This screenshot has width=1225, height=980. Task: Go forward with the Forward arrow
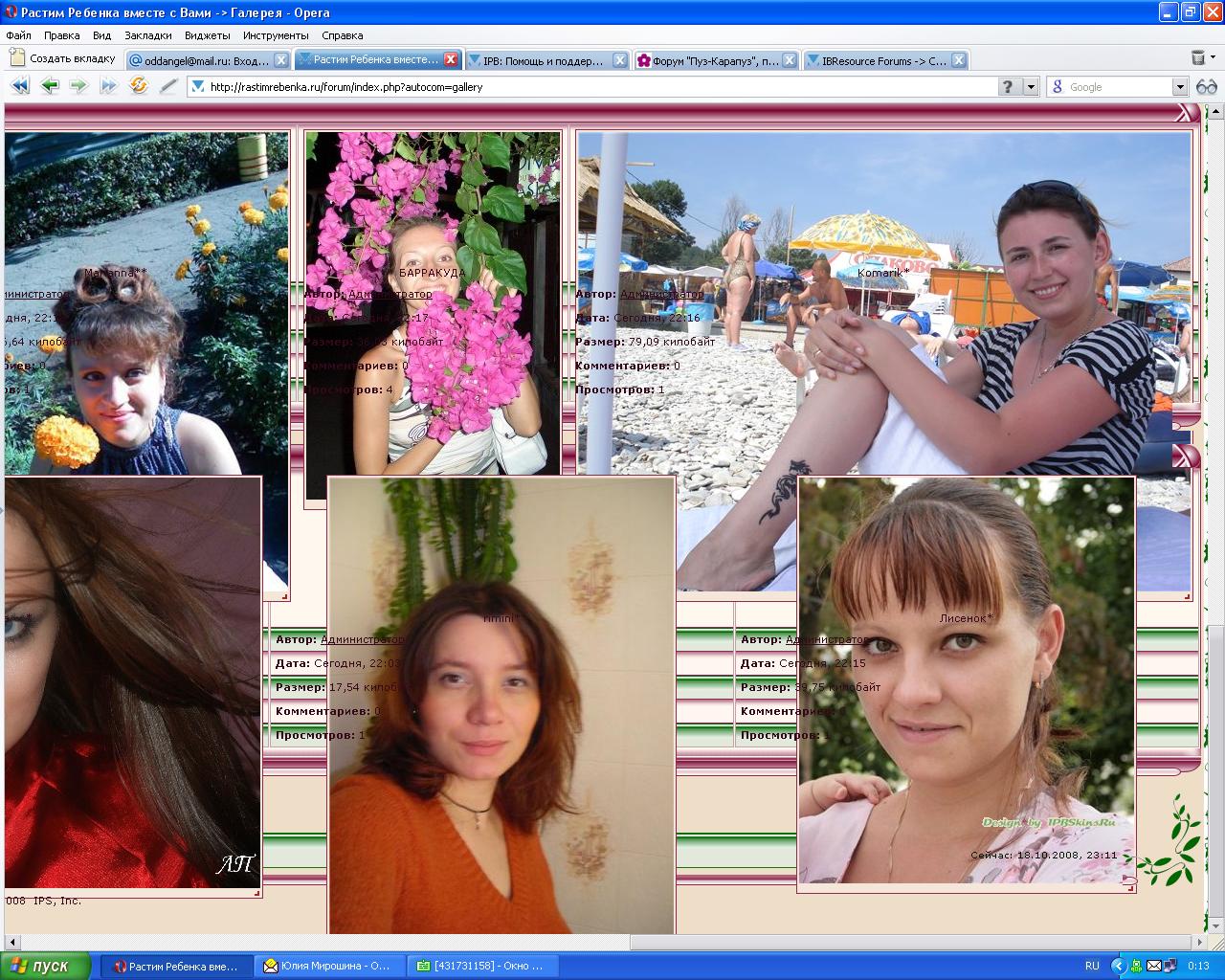78,86
